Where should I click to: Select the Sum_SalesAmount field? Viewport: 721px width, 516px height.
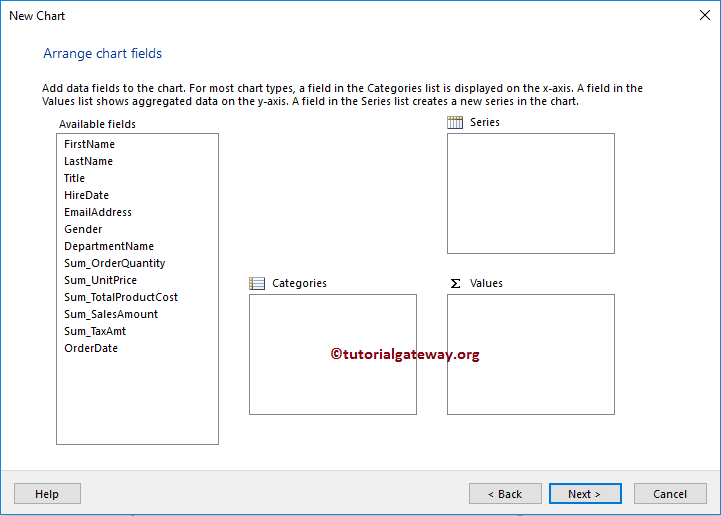pyautogui.click(x=111, y=314)
